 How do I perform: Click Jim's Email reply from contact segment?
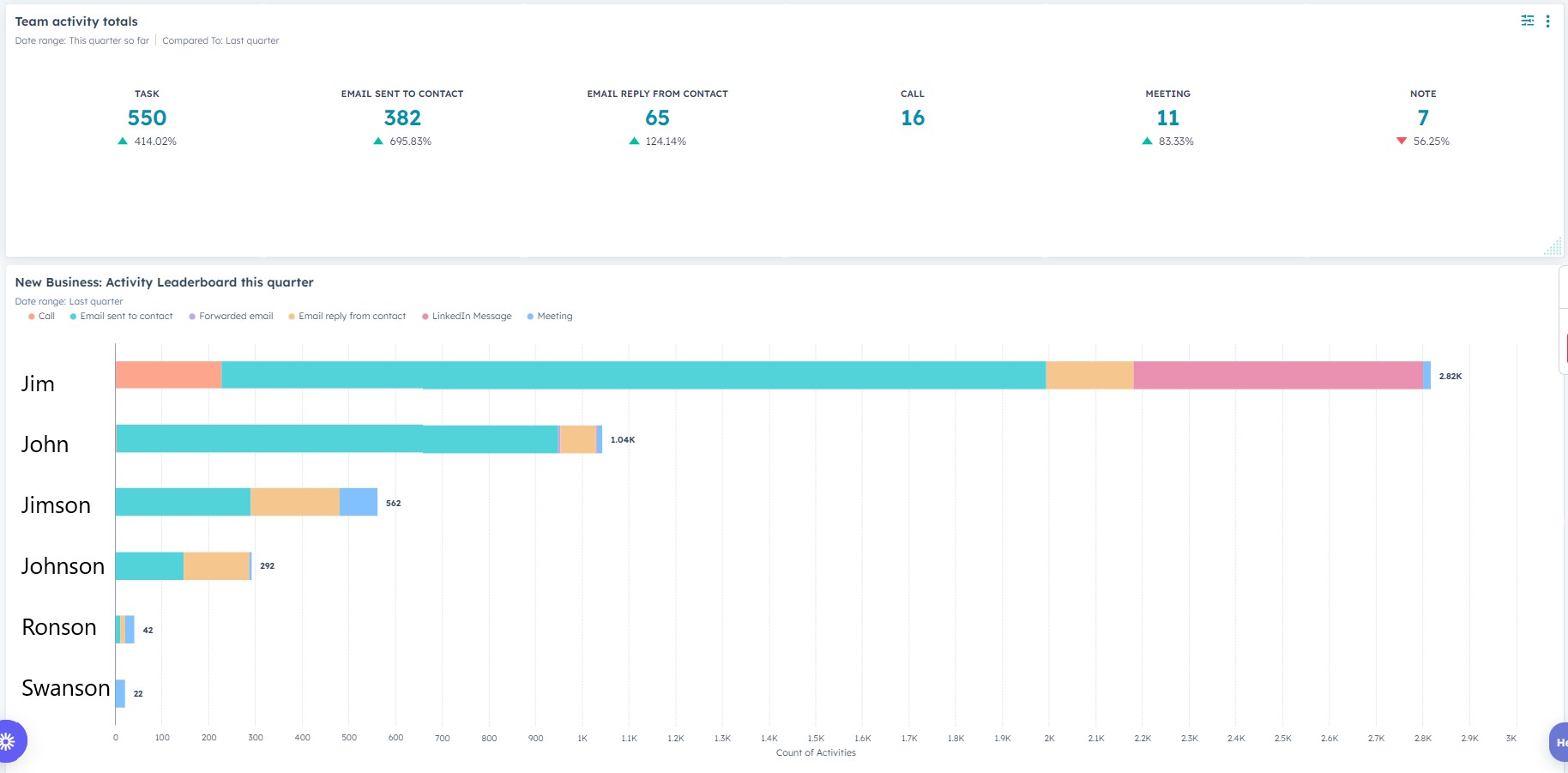[x=1089, y=375]
